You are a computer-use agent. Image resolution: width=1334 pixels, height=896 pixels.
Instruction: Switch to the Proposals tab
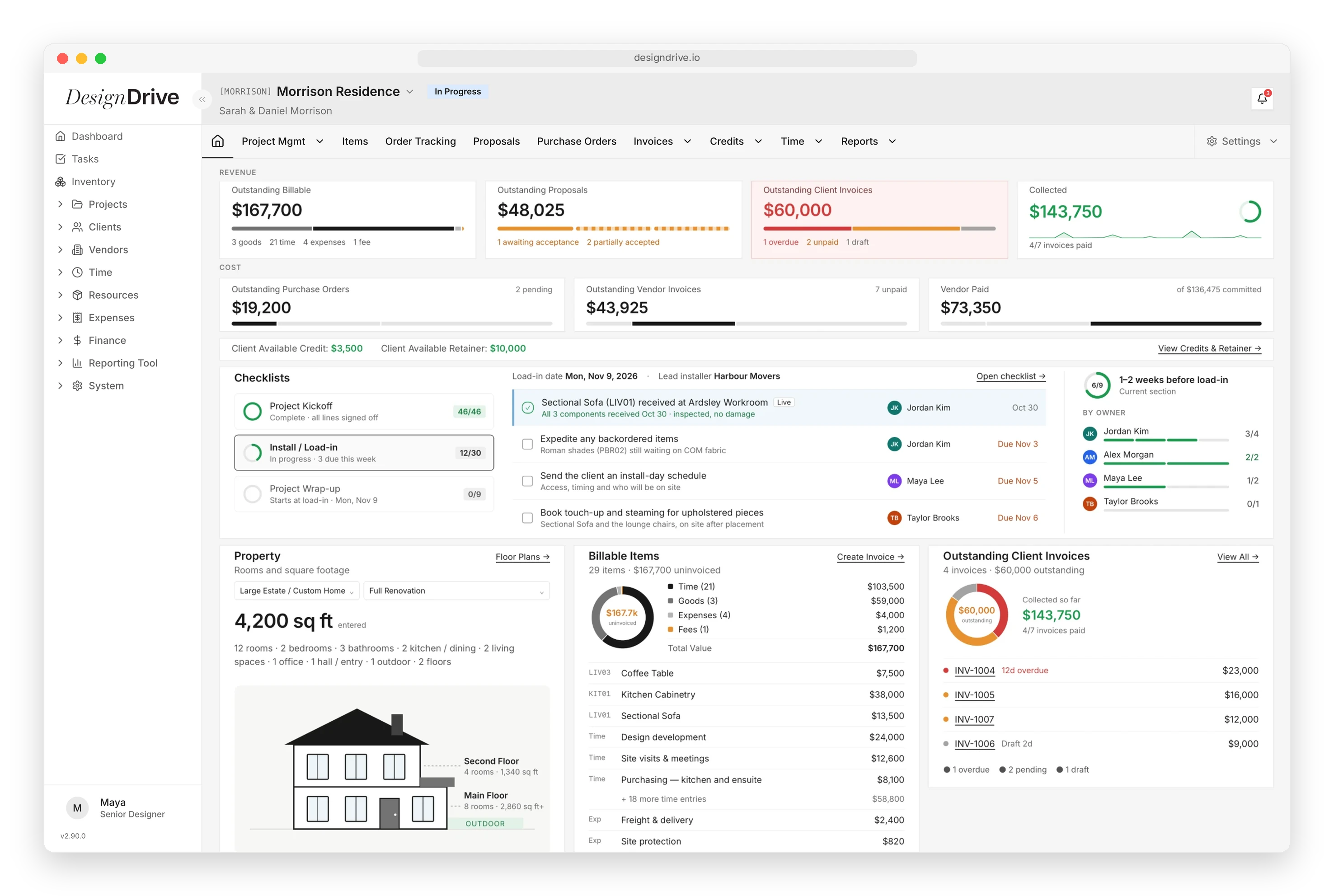(496, 141)
